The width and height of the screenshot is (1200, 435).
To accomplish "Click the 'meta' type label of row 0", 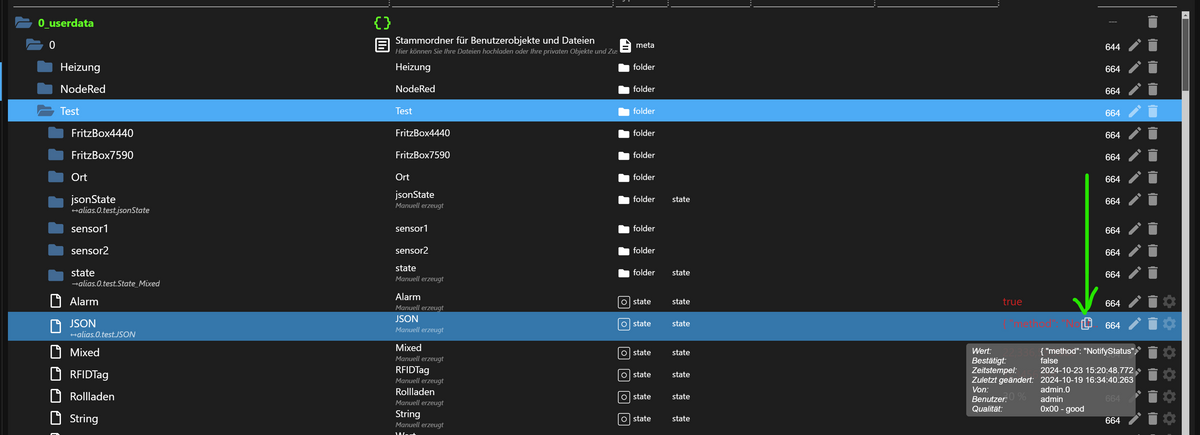I will click(x=645, y=45).
